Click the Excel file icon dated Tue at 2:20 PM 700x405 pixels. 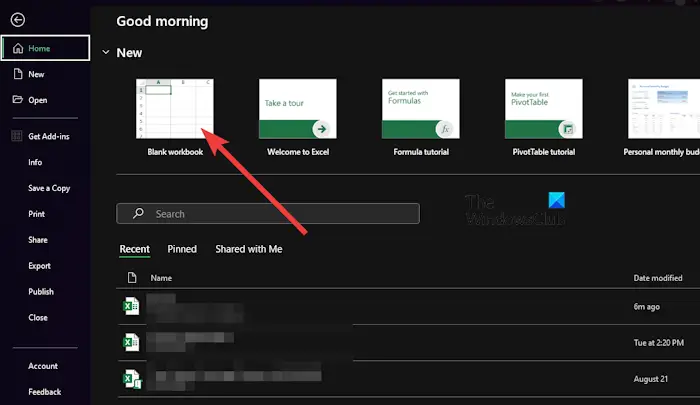pos(131,342)
